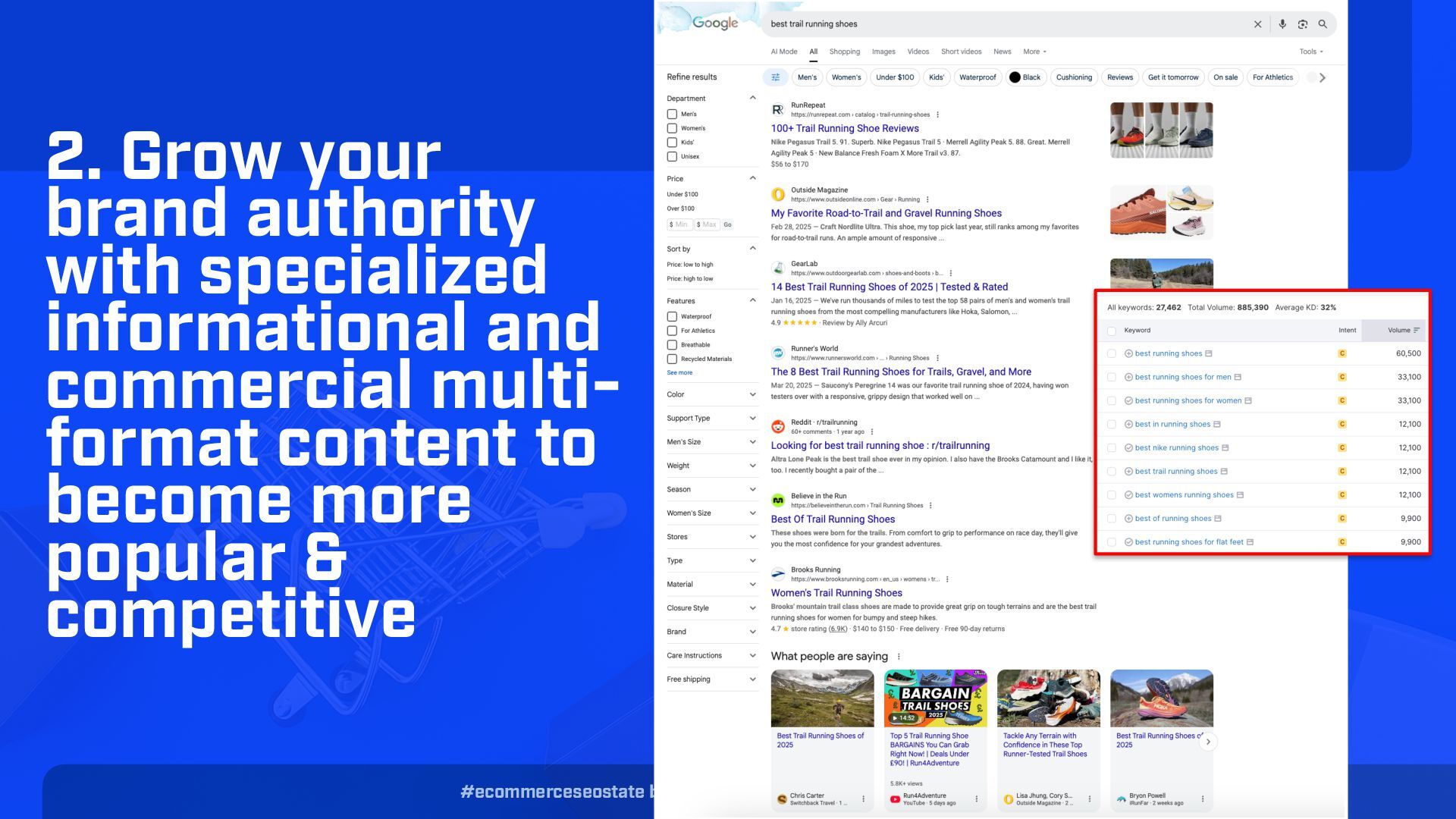Viewport: 1456px width, 819px height.
Task: Click the minimum price input field
Action: tap(679, 224)
